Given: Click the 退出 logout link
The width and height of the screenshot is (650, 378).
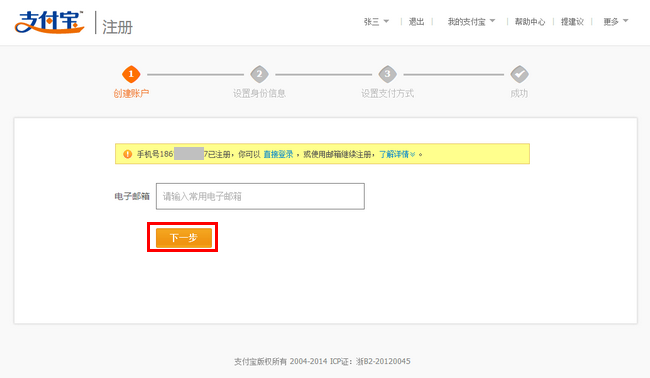Looking at the screenshot, I should tap(417, 22).
